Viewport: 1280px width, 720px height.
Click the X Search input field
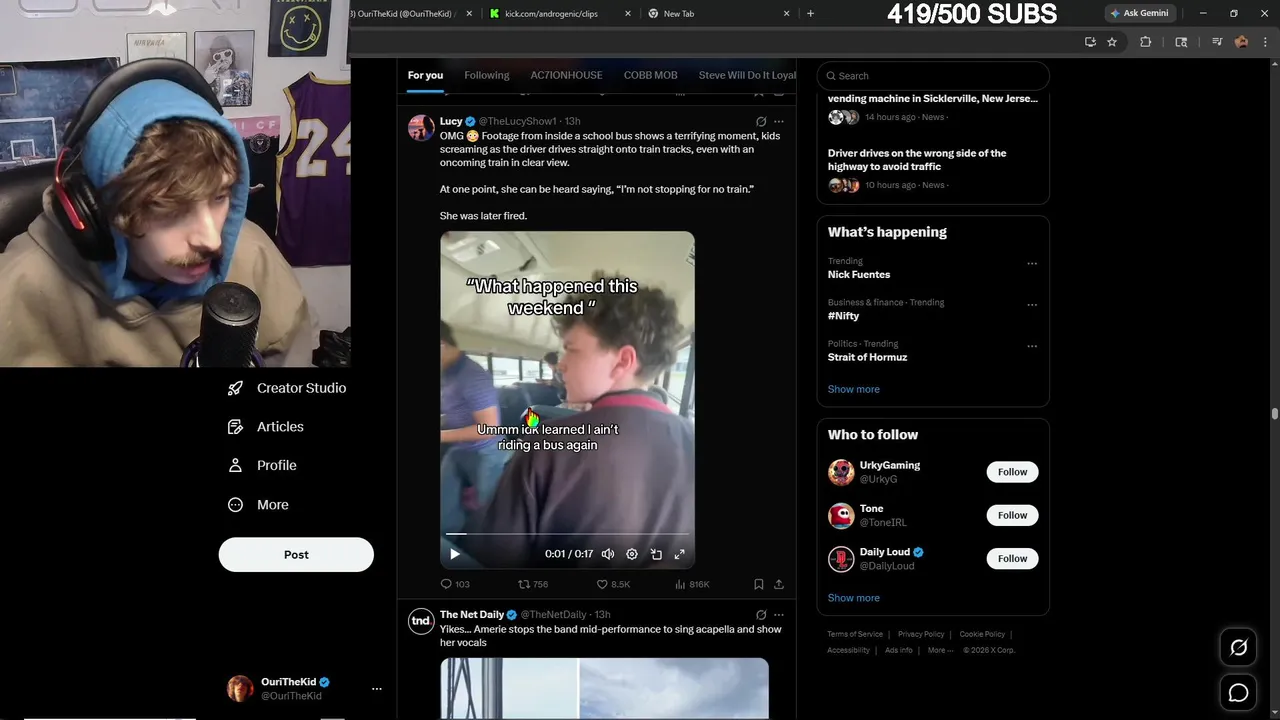pyautogui.click(x=933, y=76)
